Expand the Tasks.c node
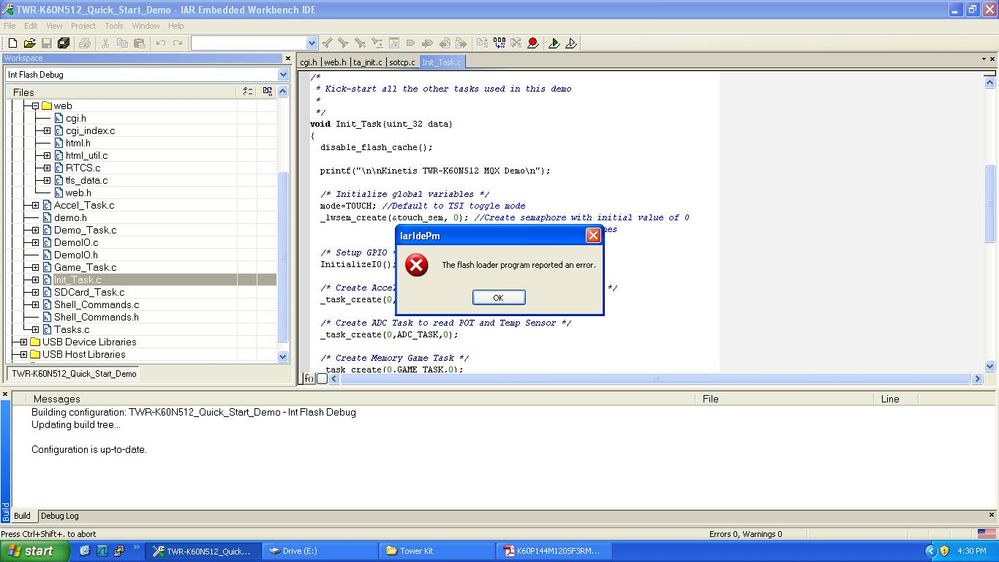999x562 pixels. tap(35, 329)
